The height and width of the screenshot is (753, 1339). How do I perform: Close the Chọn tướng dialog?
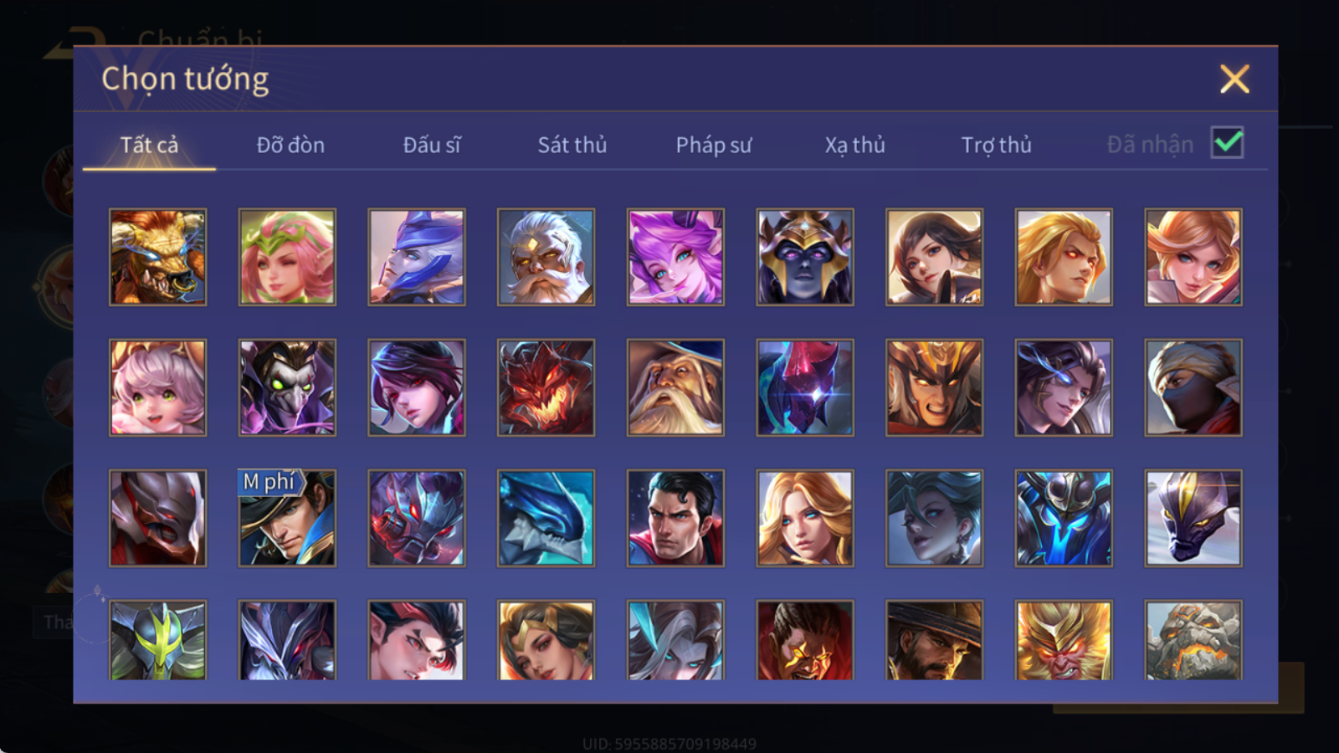(1234, 79)
